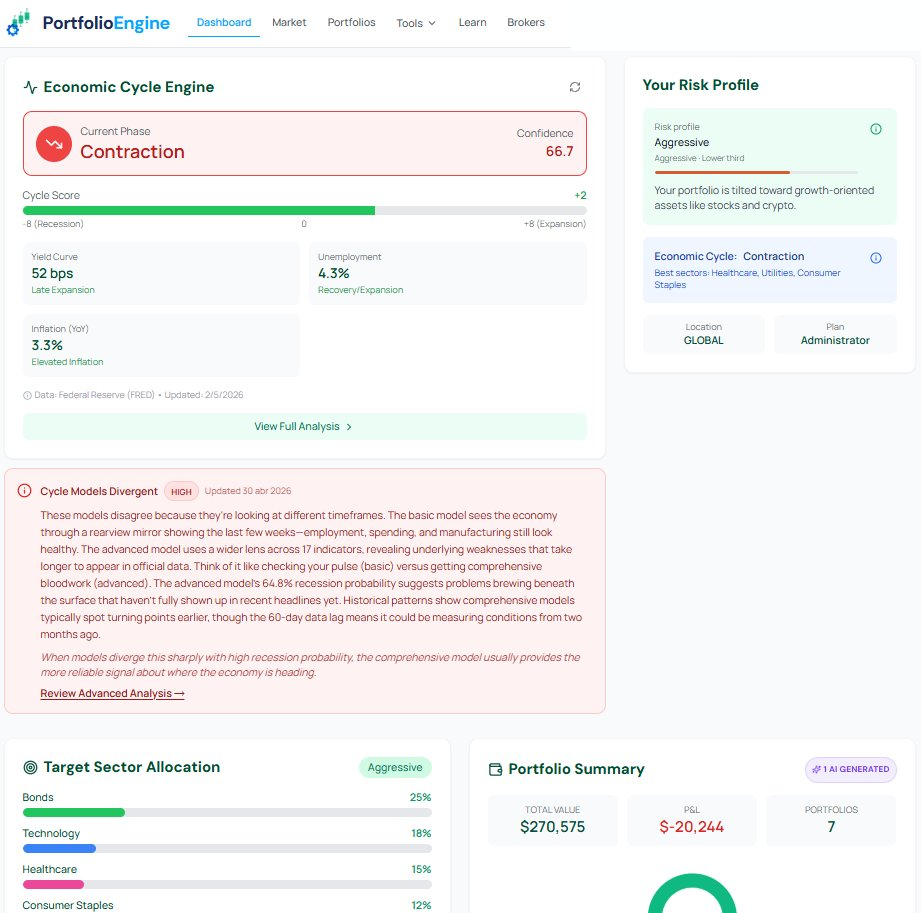Select the Yield Curve 52 bps card
Viewport: 921px width, 913px height.
tap(161, 273)
